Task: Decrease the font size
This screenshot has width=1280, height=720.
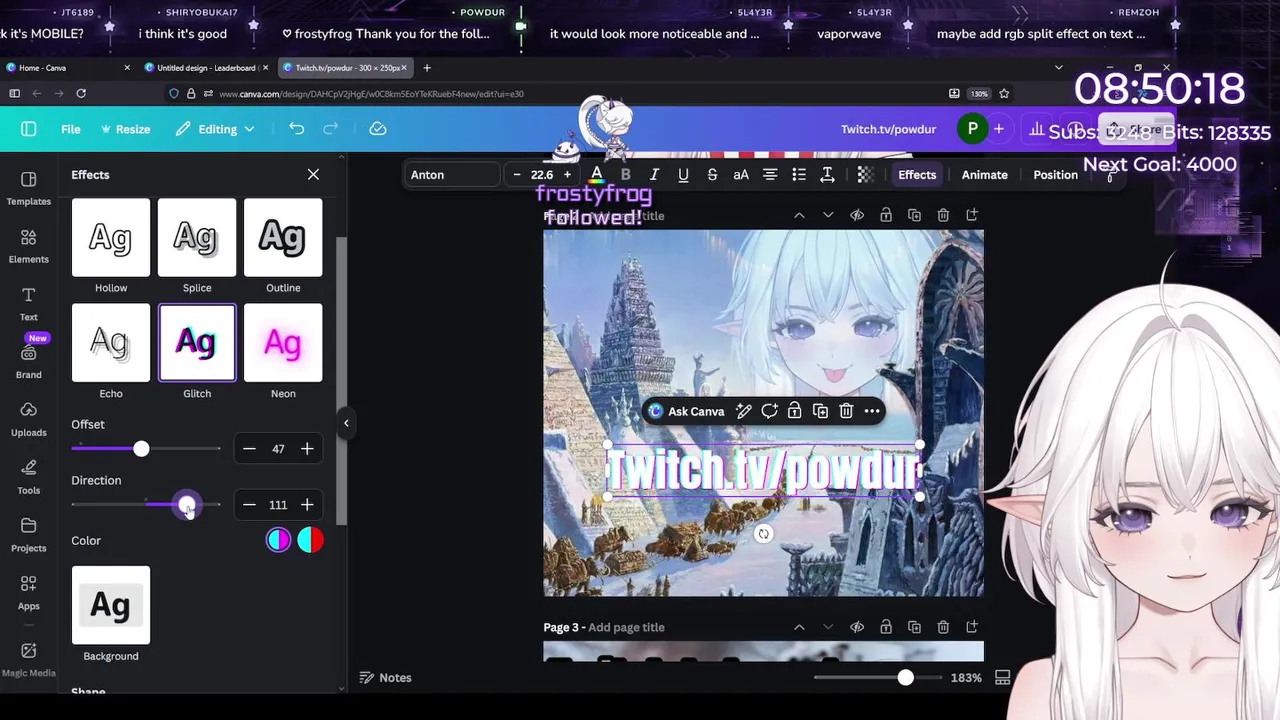Action: point(516,175)
